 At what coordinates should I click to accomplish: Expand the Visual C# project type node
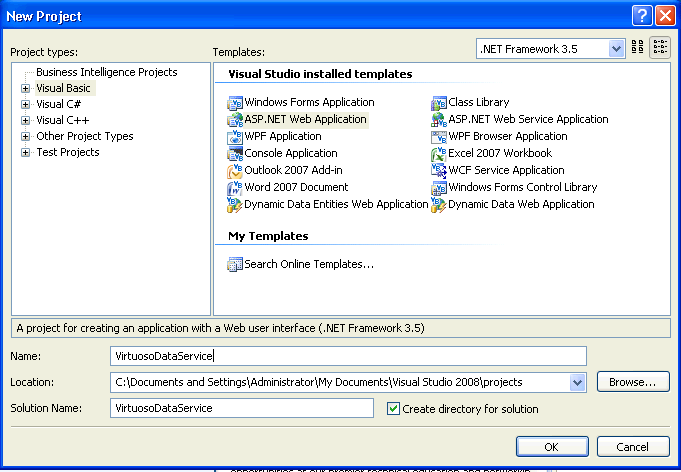[x=25, y=104]
